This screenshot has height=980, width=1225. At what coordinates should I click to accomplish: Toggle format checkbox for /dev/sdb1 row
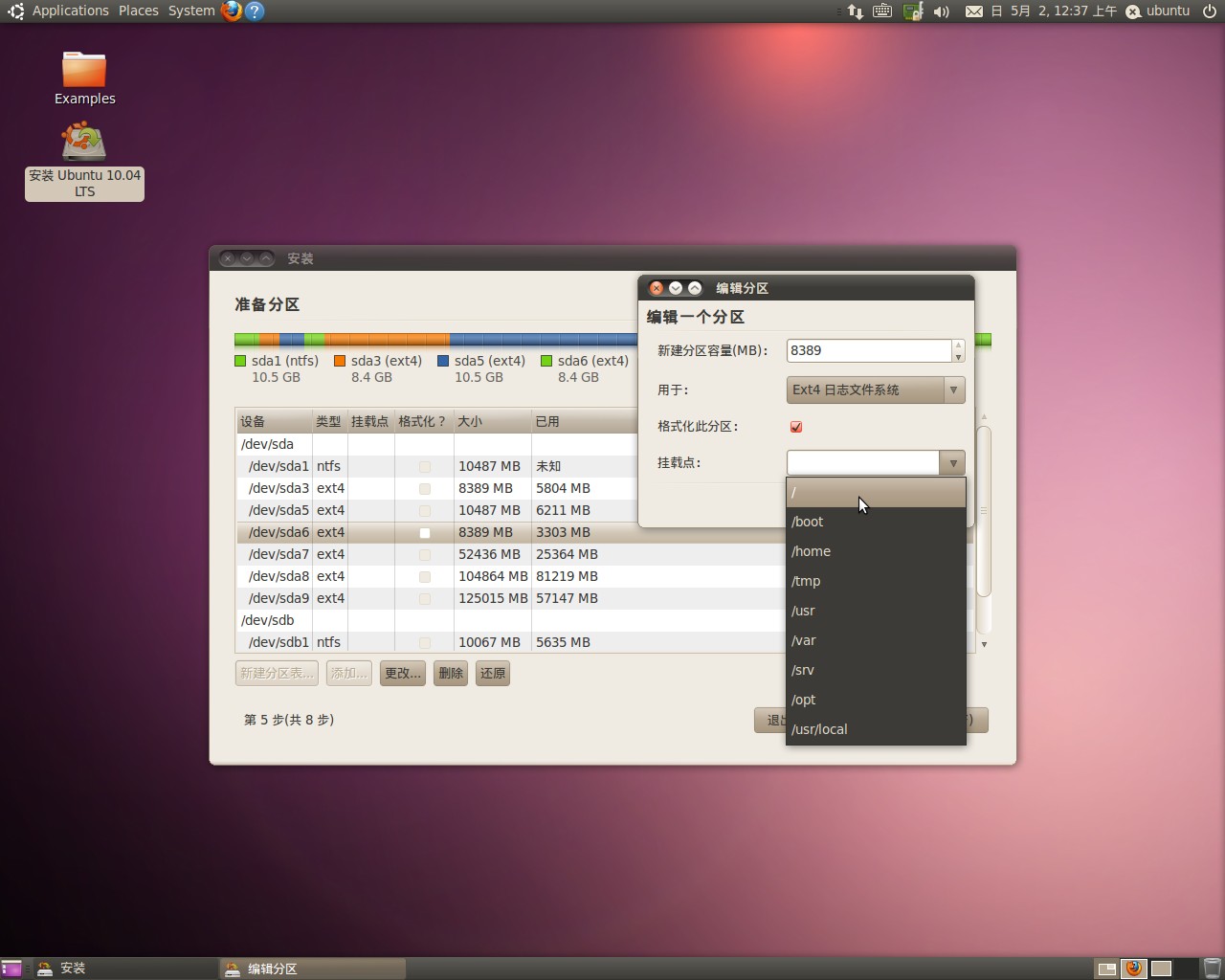(x=425, y=643)
